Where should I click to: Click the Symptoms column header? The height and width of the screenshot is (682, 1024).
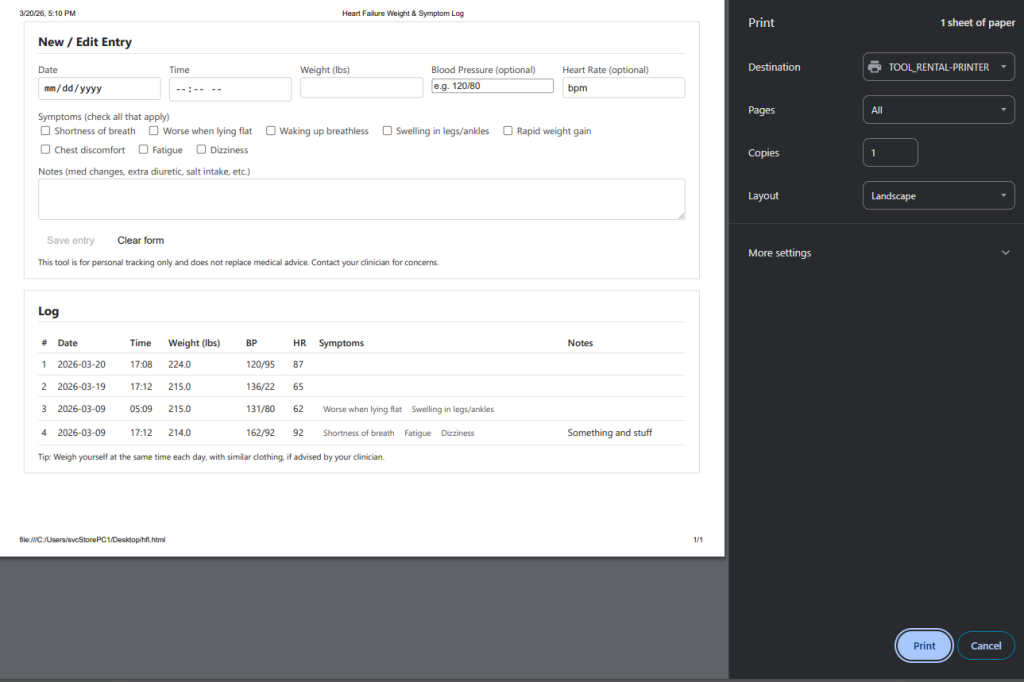pyautogui.click(x=342, y=343)
